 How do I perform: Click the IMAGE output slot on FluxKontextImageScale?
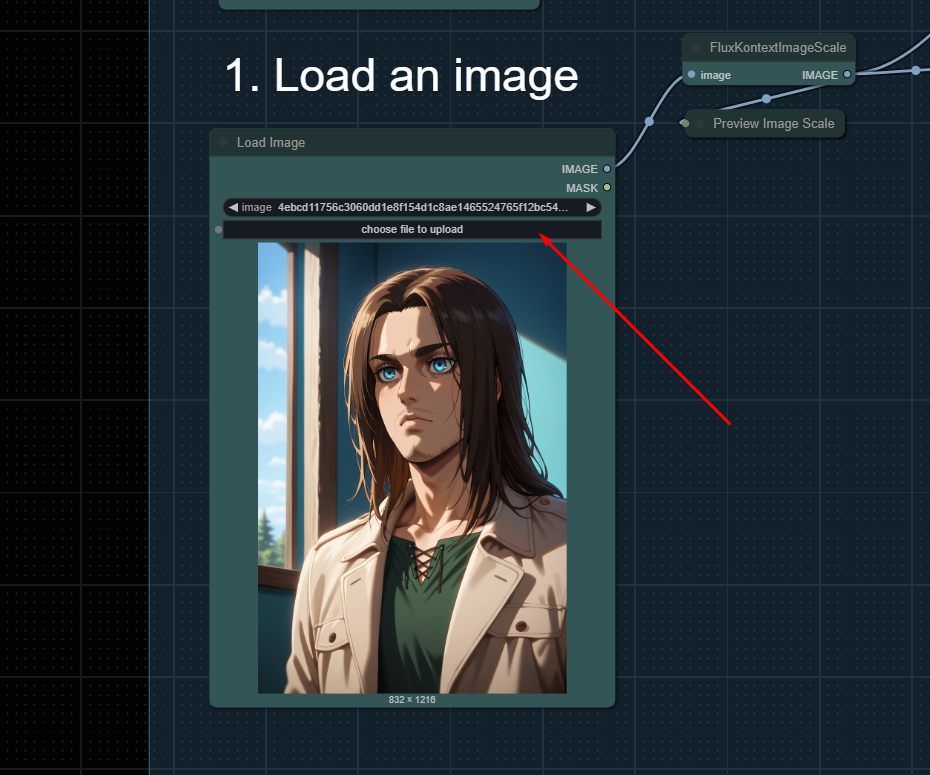847,75
